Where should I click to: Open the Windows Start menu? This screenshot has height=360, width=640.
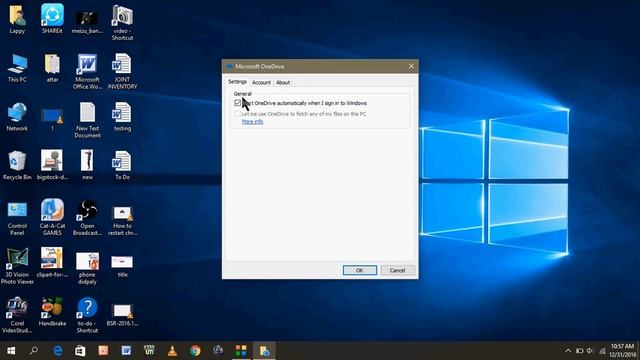pyautogui.click(x=11, y=351)
